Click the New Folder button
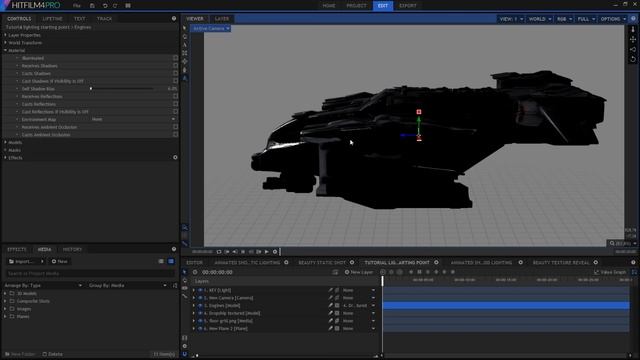 coord(20,354)
